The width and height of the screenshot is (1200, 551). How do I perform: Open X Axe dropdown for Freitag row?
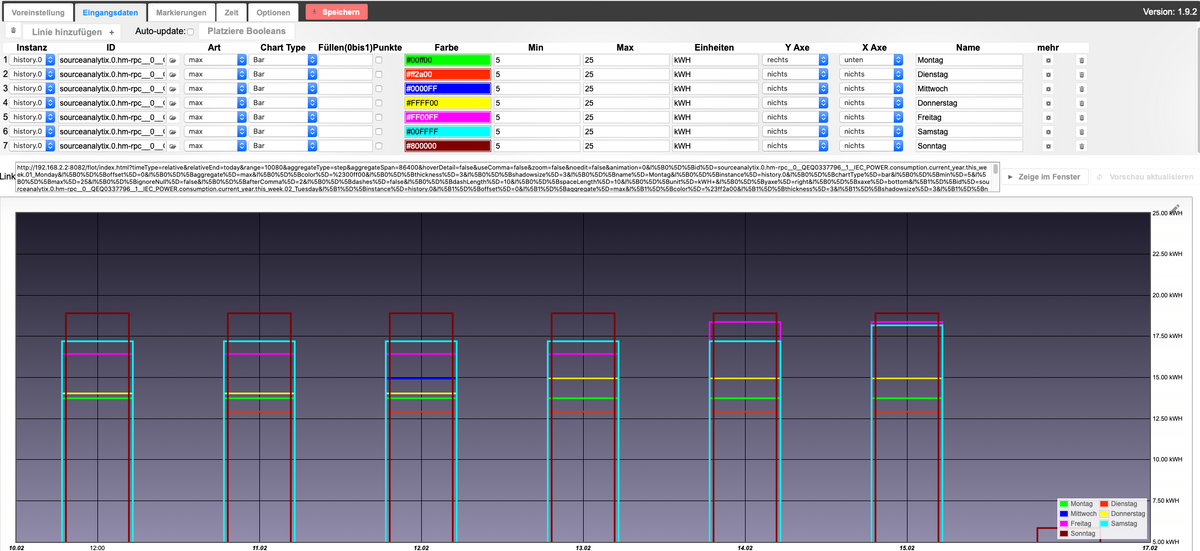tap(872, 117)
